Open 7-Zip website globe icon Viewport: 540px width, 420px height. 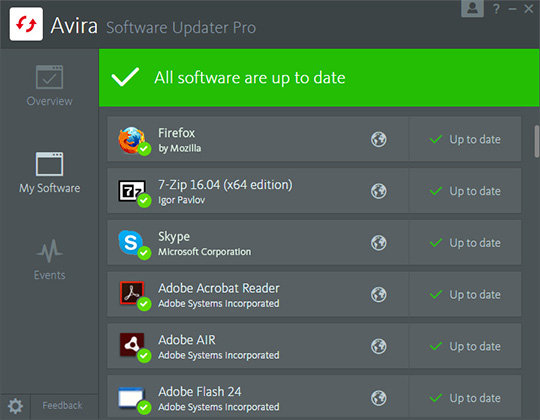(x=379, y=191)
